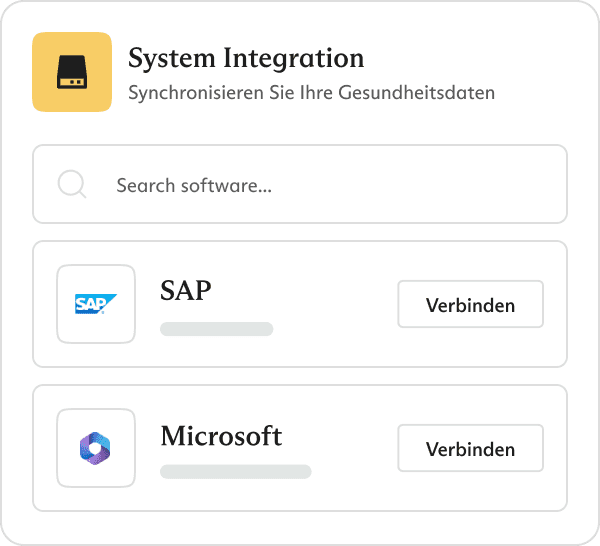Click the yellow System Integration drive icon

[x=71, y=71]
